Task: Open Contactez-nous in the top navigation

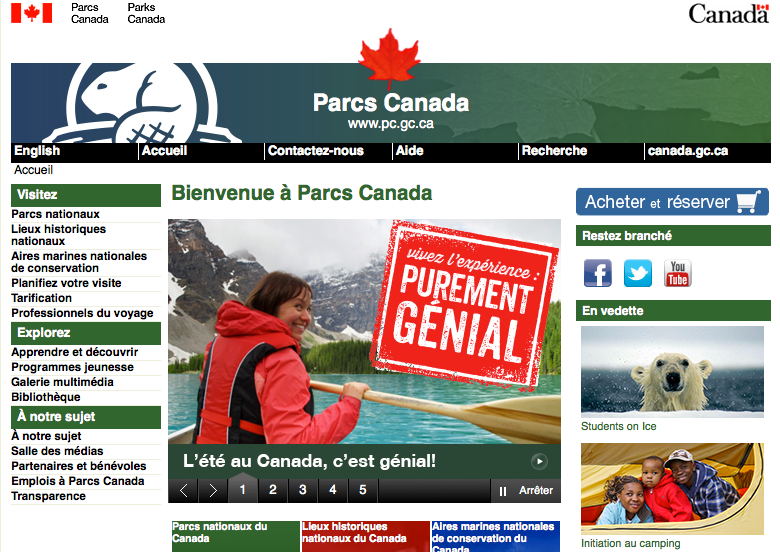Action: (315, 151)
